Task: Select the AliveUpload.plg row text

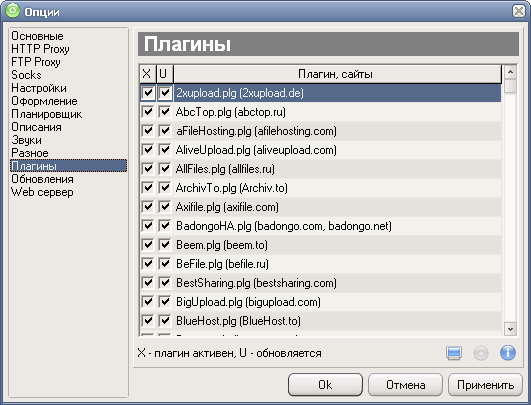Action: [256, 150]
